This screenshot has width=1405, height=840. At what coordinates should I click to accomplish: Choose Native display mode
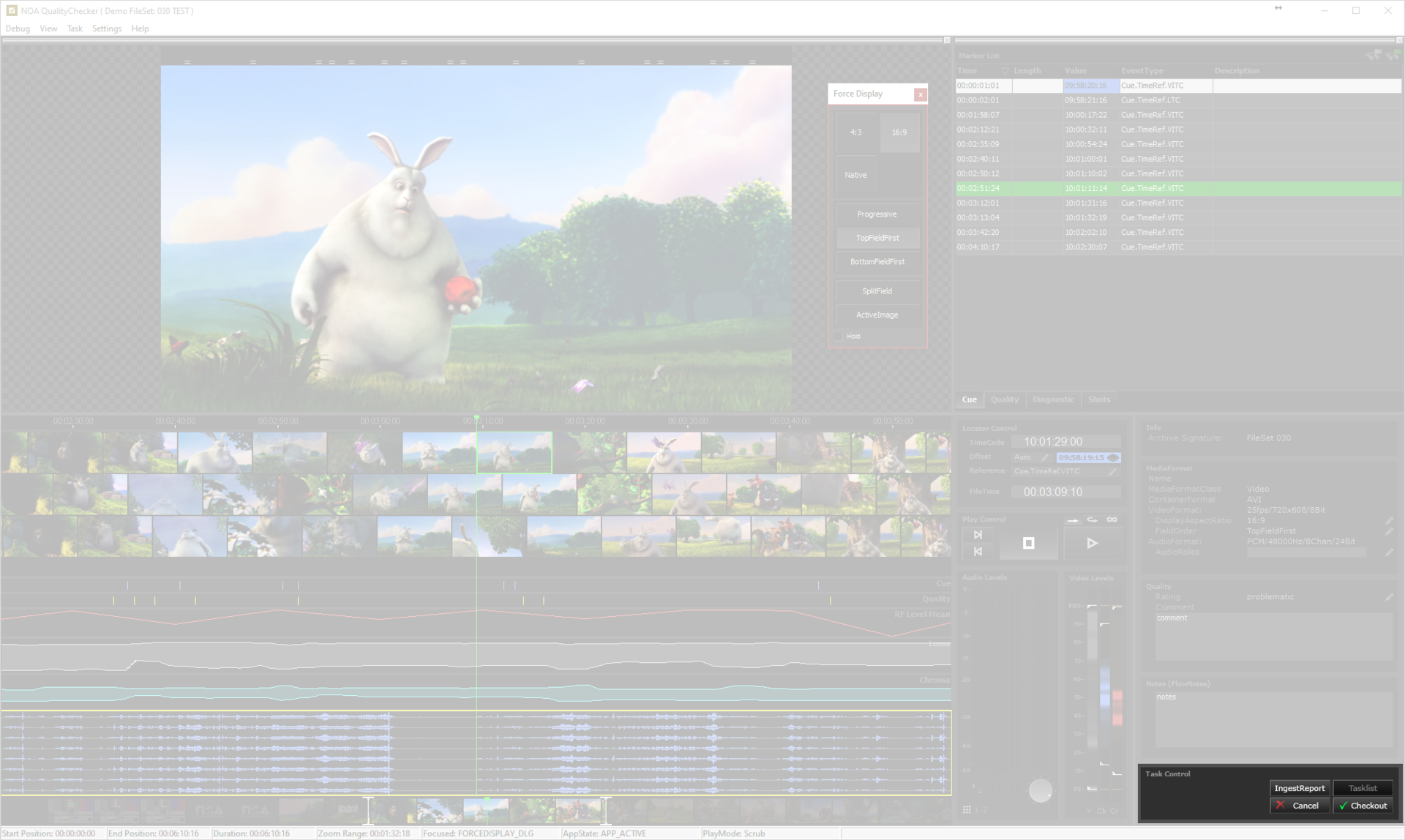(x=855, y=175)
